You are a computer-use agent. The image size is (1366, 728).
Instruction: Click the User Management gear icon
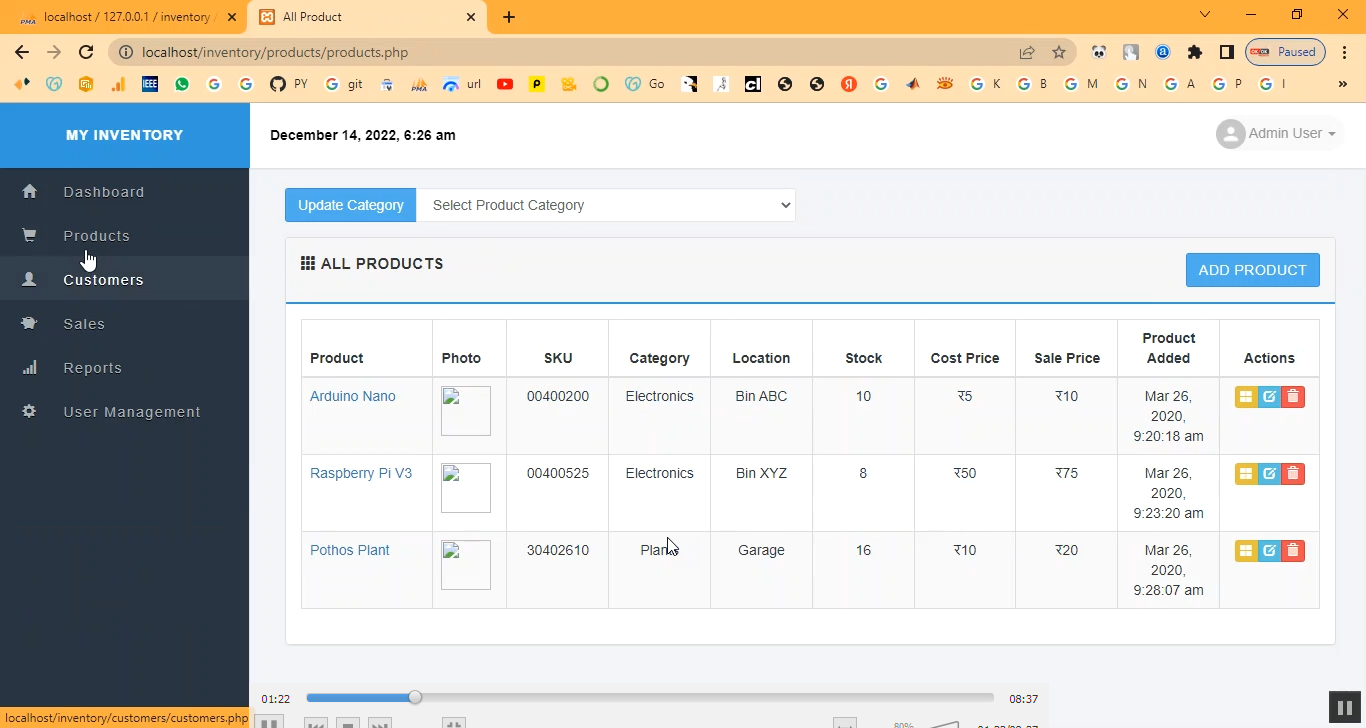point(29,412)
